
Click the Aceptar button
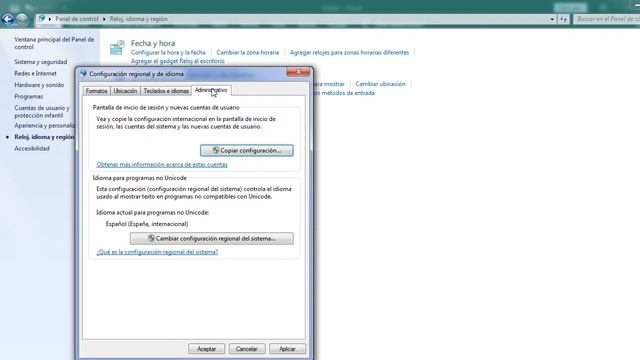pos(207,349)
